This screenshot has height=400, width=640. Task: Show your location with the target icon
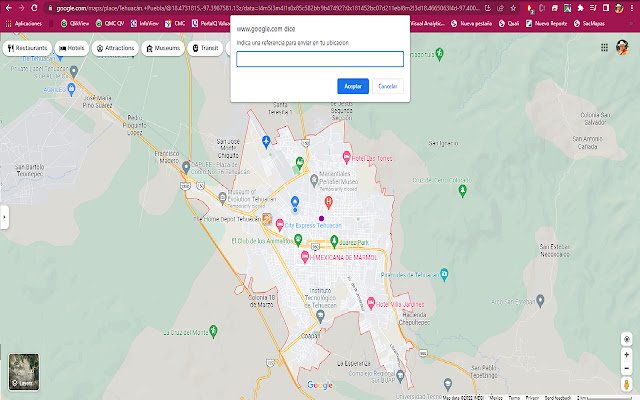(627, 339)
